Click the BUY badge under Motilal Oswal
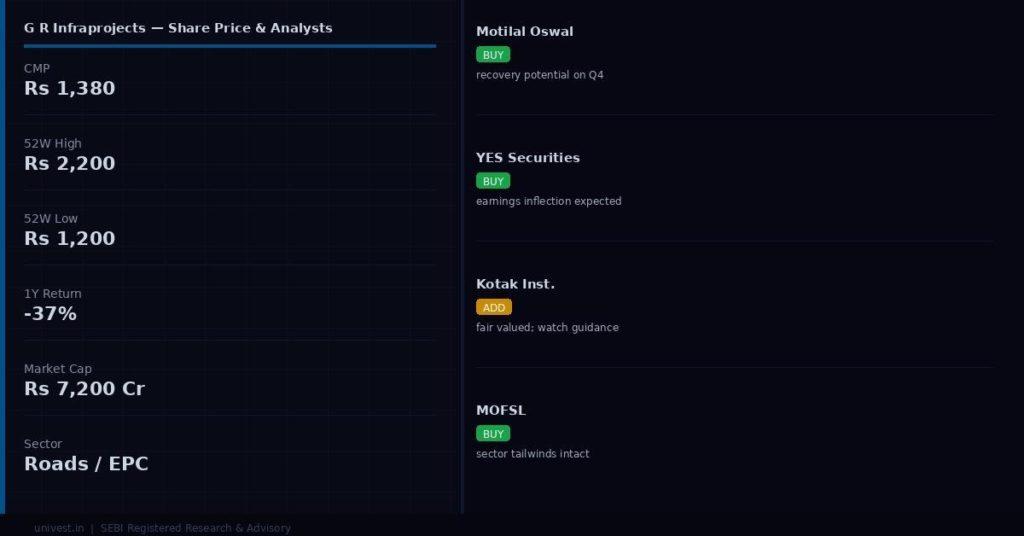 coord(493,55)
